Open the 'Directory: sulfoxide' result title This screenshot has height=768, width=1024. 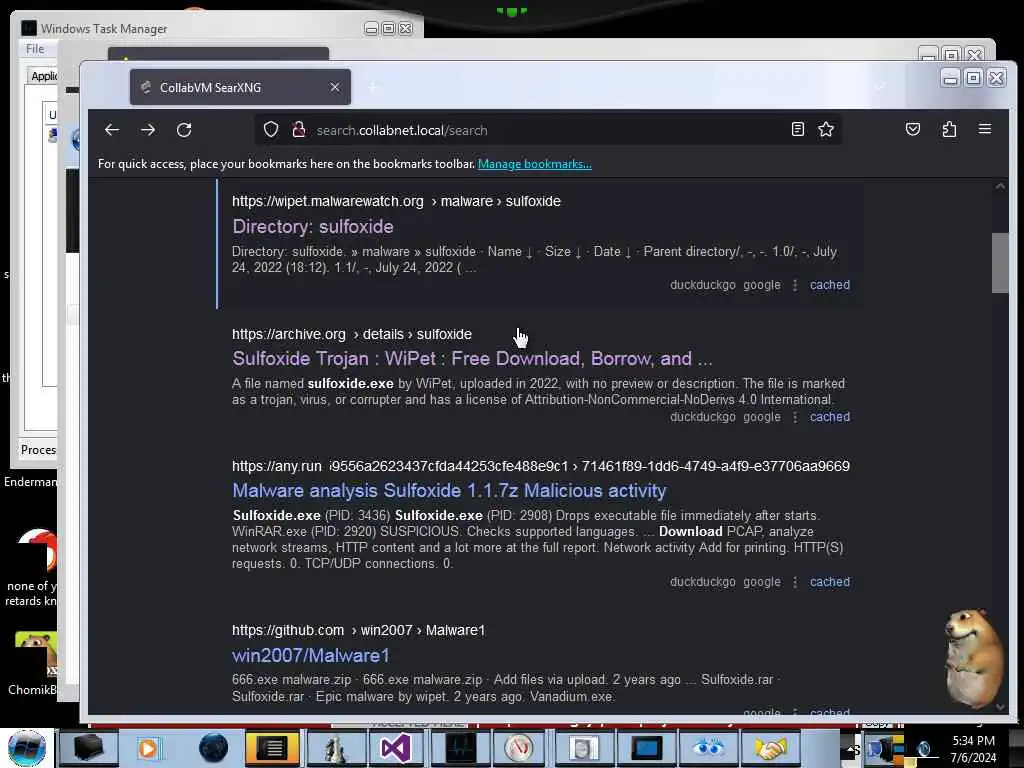point(313,227)
